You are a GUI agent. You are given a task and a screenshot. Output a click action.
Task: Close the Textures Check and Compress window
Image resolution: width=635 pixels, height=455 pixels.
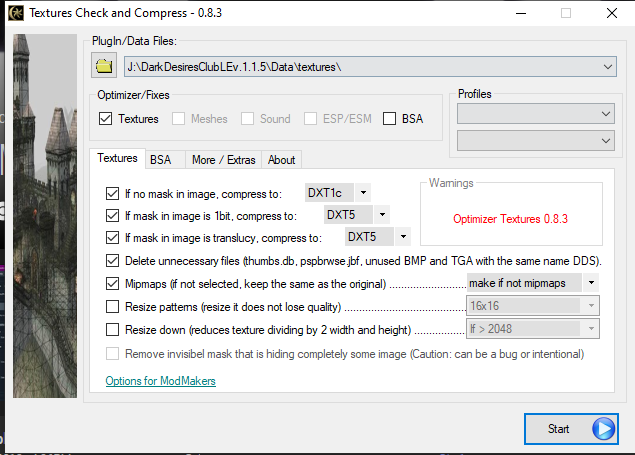point(612,13)
